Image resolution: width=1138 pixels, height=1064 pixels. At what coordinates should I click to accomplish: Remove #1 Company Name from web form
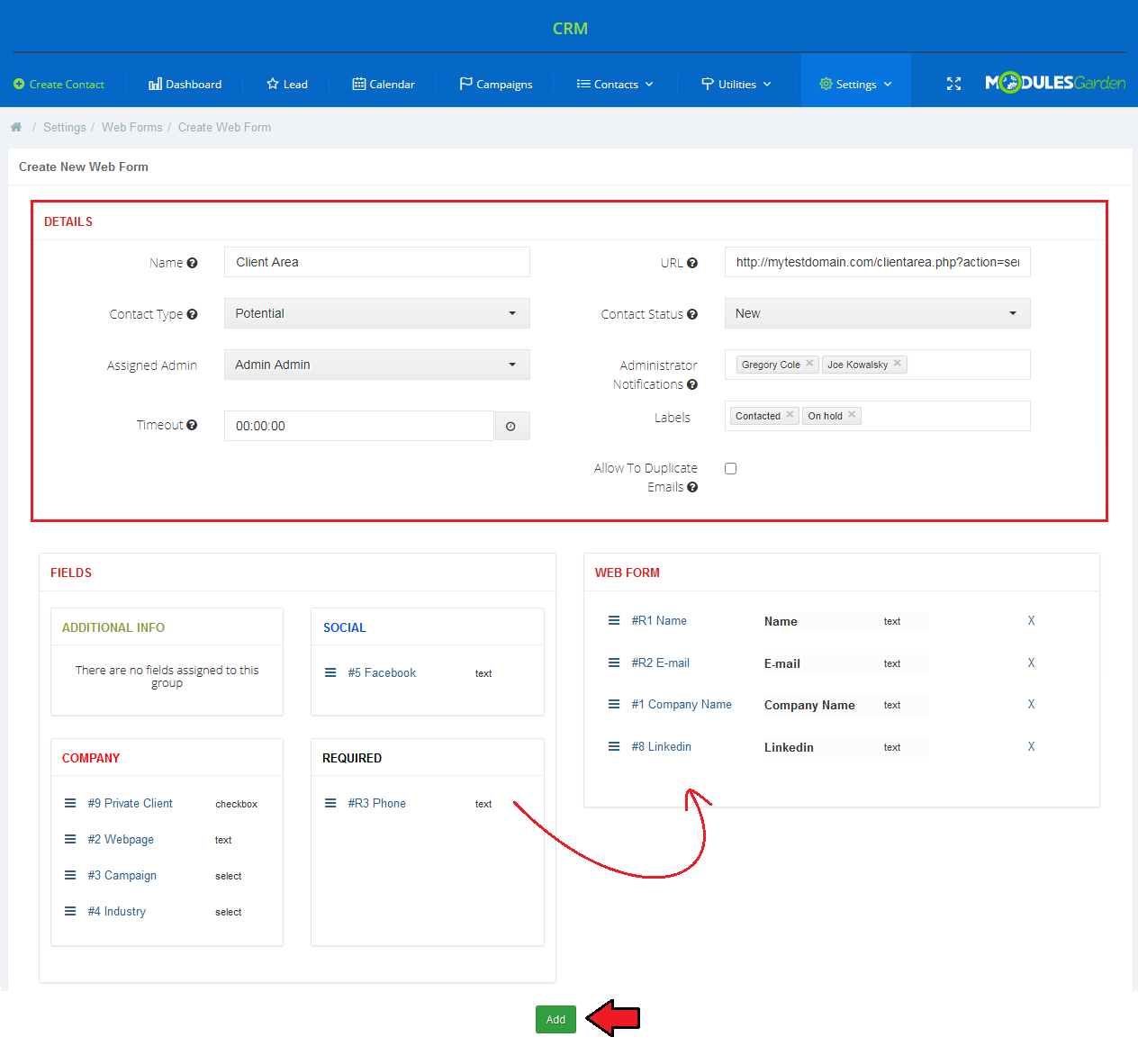(1032, 704)
